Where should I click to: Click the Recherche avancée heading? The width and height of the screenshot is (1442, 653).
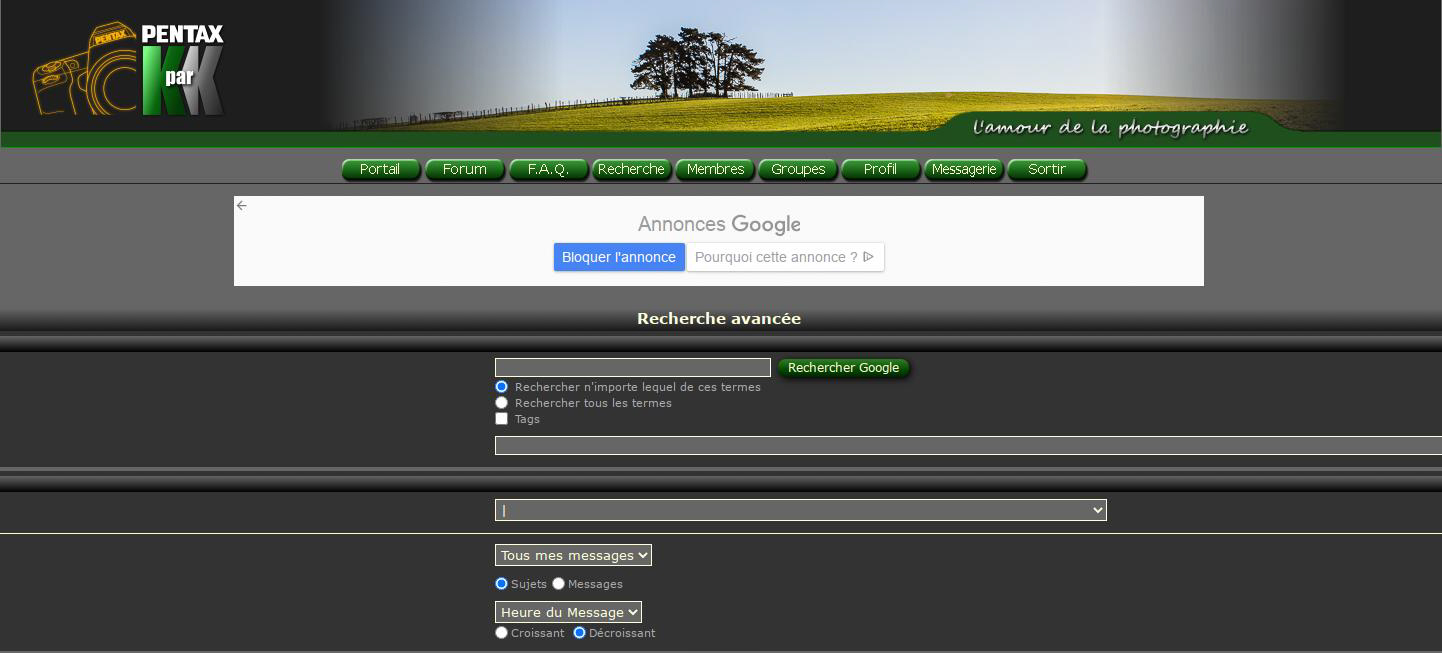coord(719,319)
